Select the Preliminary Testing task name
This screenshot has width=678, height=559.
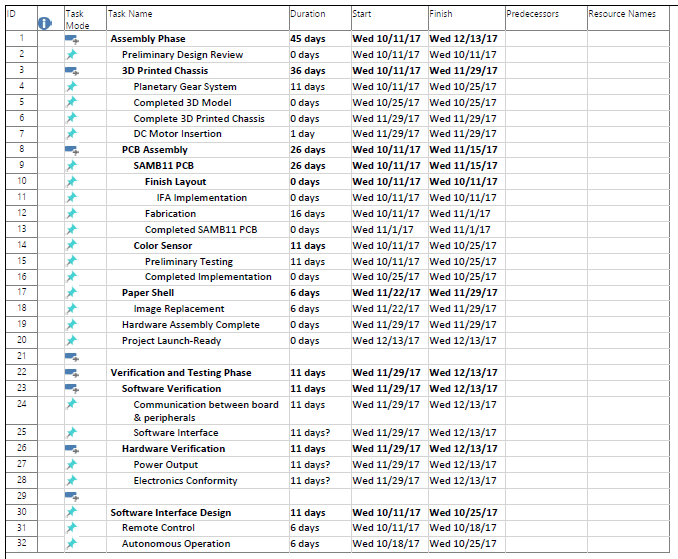click(x=189, y=262)
